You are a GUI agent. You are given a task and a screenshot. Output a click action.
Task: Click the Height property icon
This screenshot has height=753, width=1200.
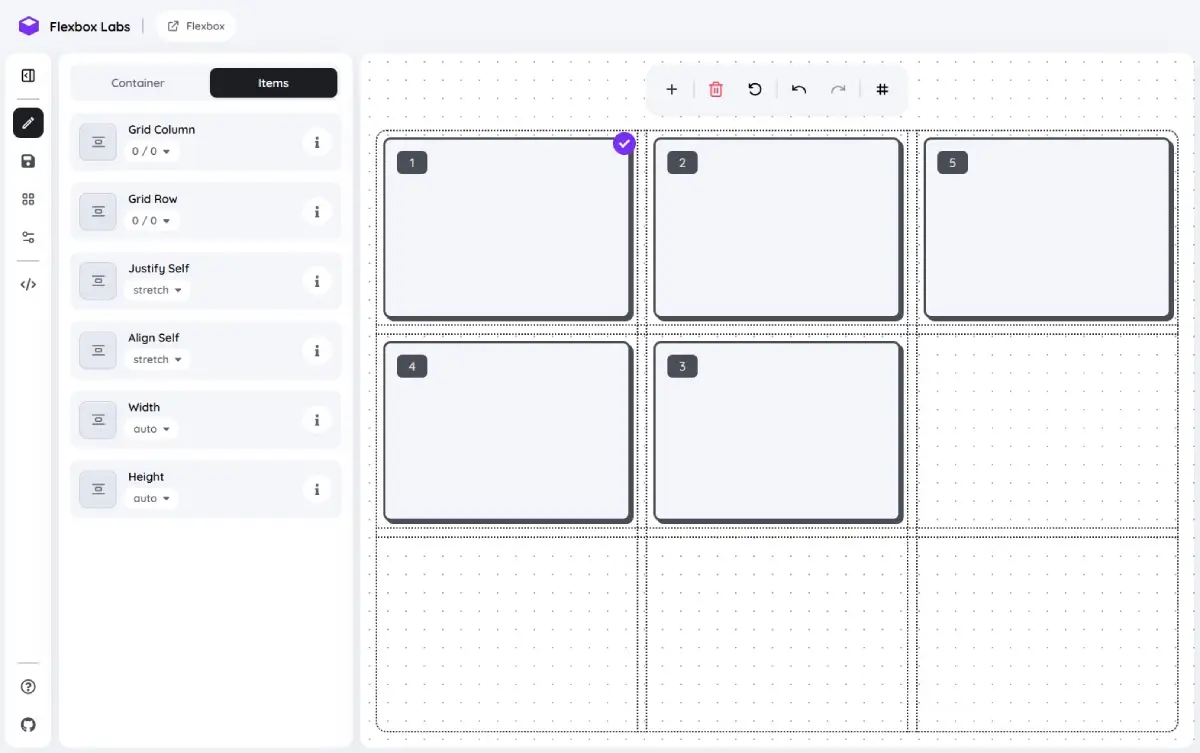pos(98,489)
